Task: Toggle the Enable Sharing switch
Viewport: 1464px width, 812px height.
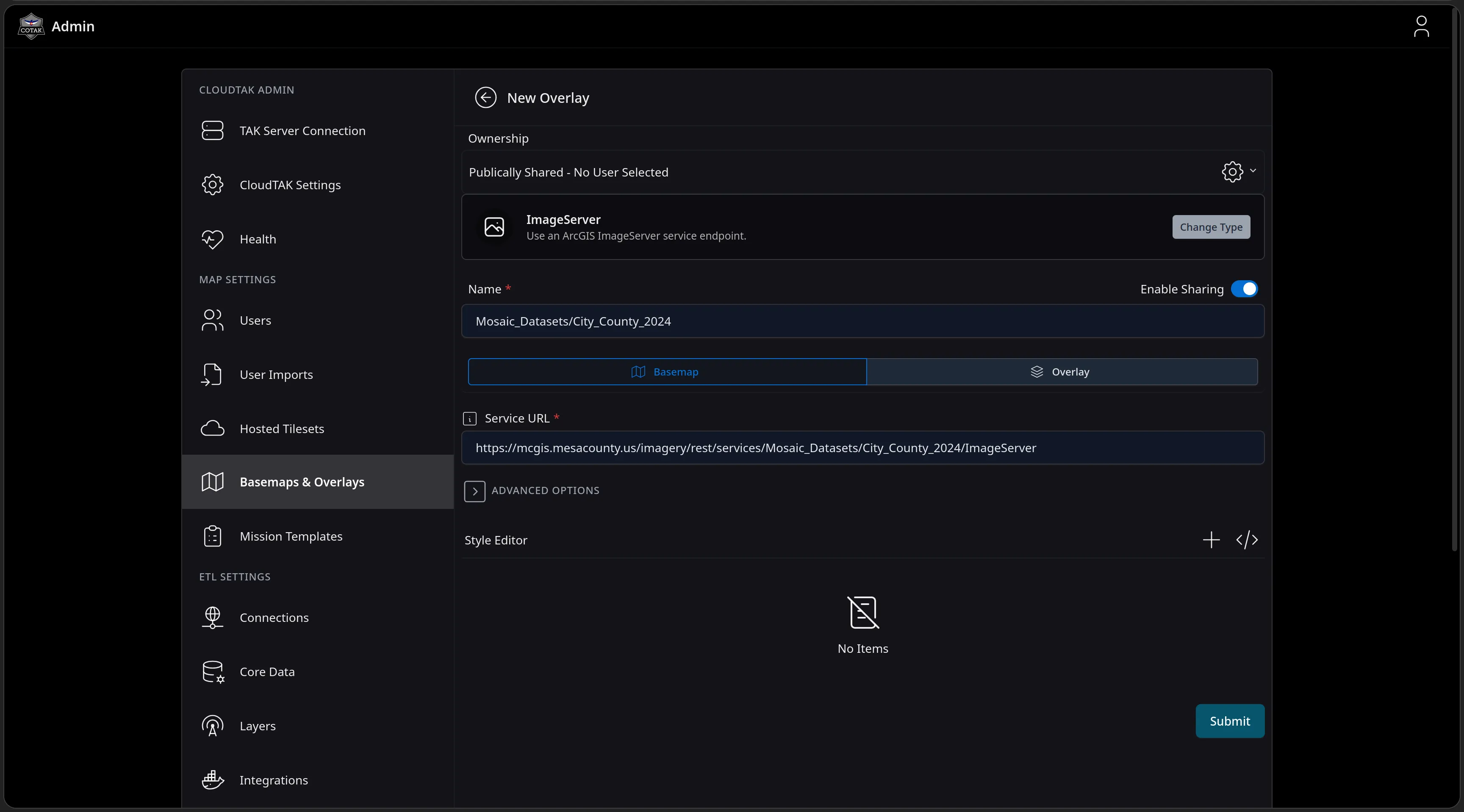Action: click(x=1244, y=289)
